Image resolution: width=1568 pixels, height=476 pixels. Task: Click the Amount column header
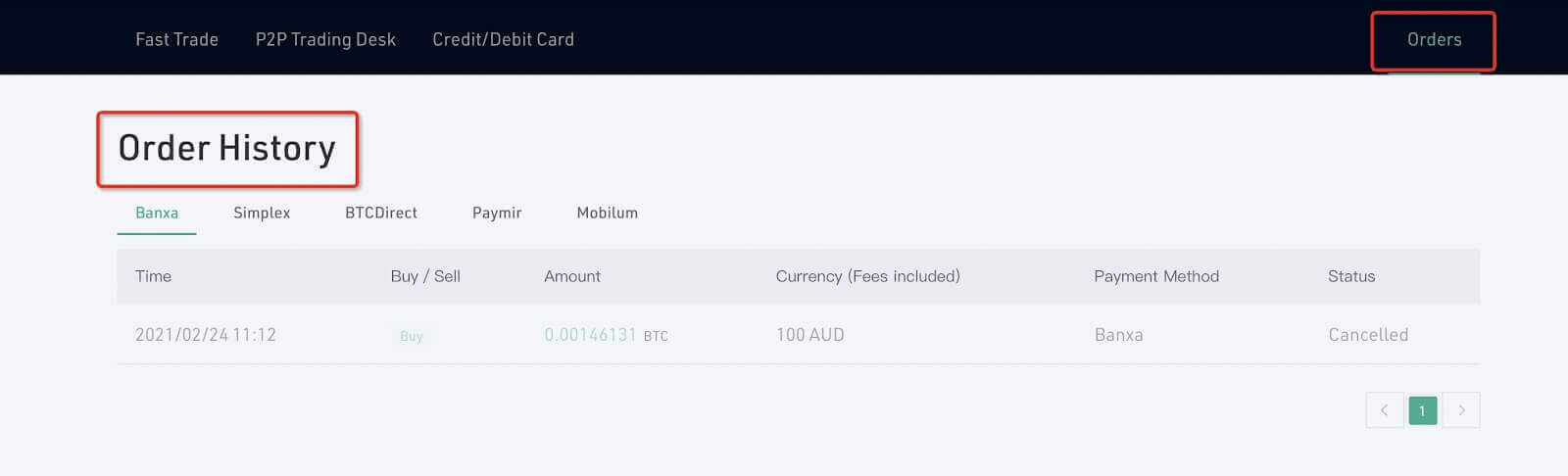(572, 276)
